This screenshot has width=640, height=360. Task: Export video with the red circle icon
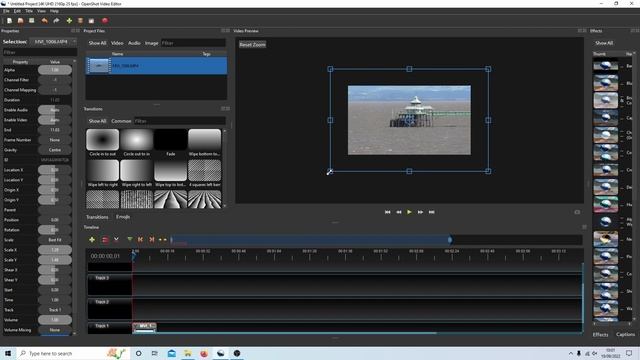tap(105, 20)
